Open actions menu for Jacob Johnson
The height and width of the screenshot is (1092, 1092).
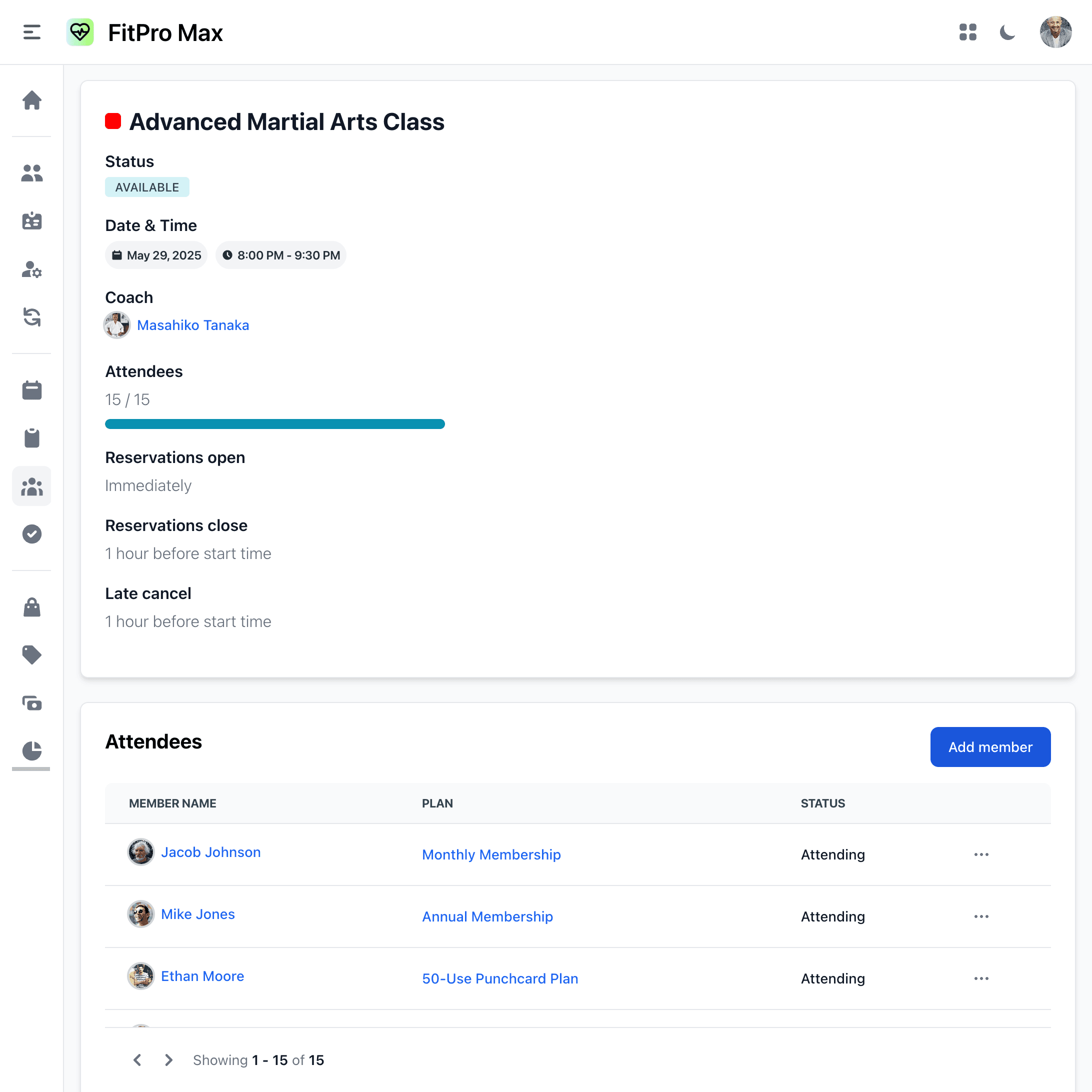(x=981, y=854)
